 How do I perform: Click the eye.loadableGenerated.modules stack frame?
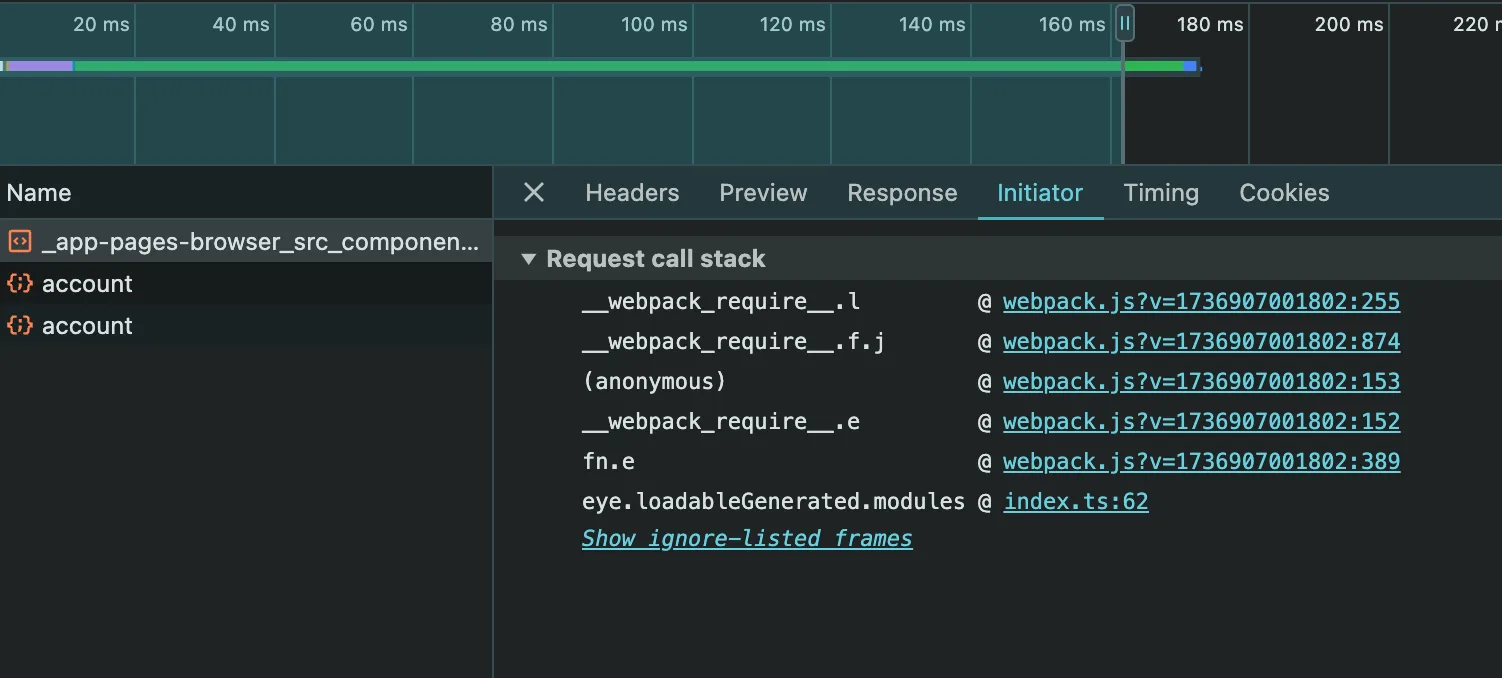tap(773, 502)
